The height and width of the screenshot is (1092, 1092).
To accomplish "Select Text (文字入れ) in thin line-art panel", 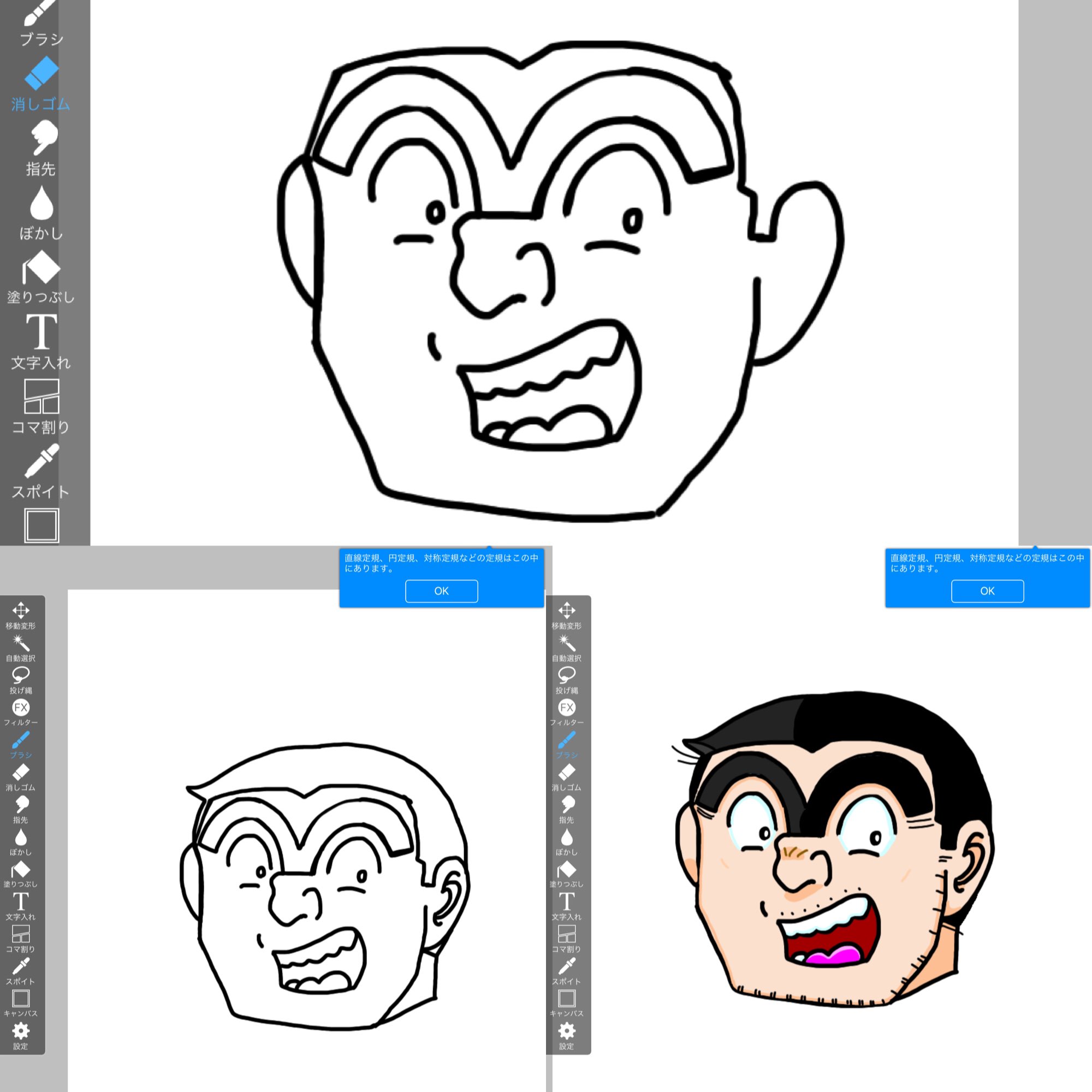I will click(21, 906).
